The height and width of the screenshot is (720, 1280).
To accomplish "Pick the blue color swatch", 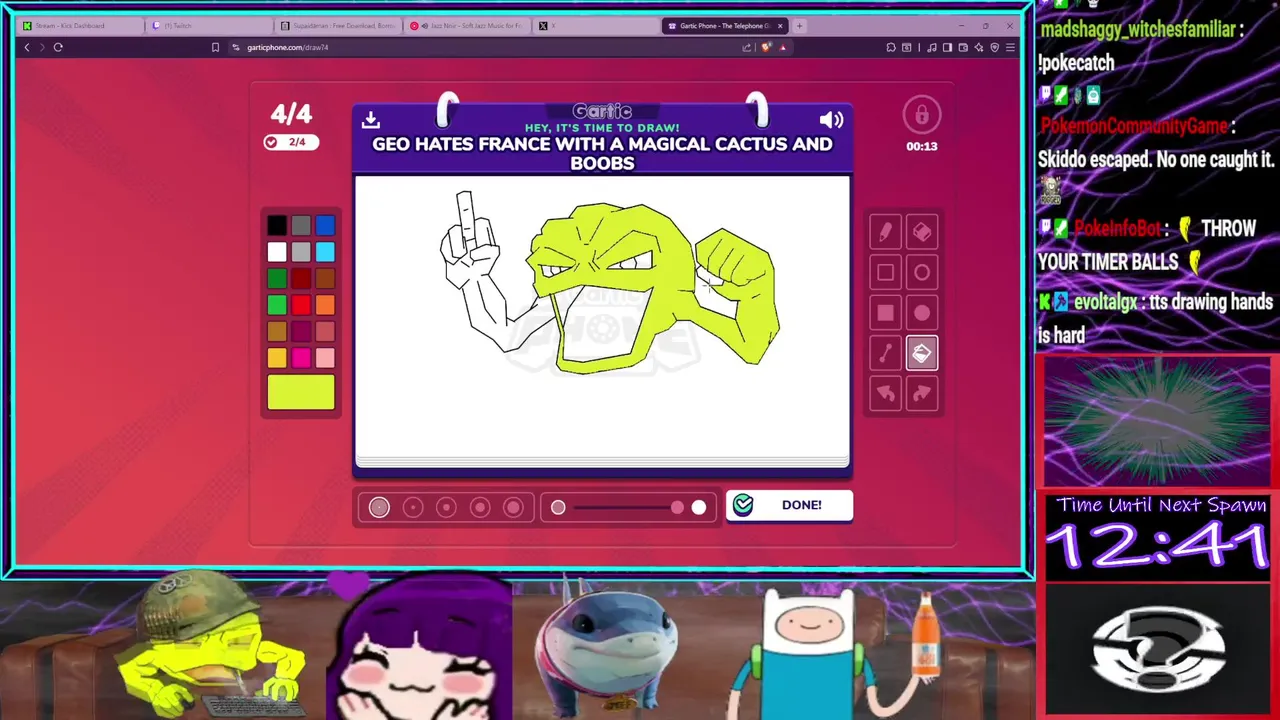I will [x=325, y=226].
